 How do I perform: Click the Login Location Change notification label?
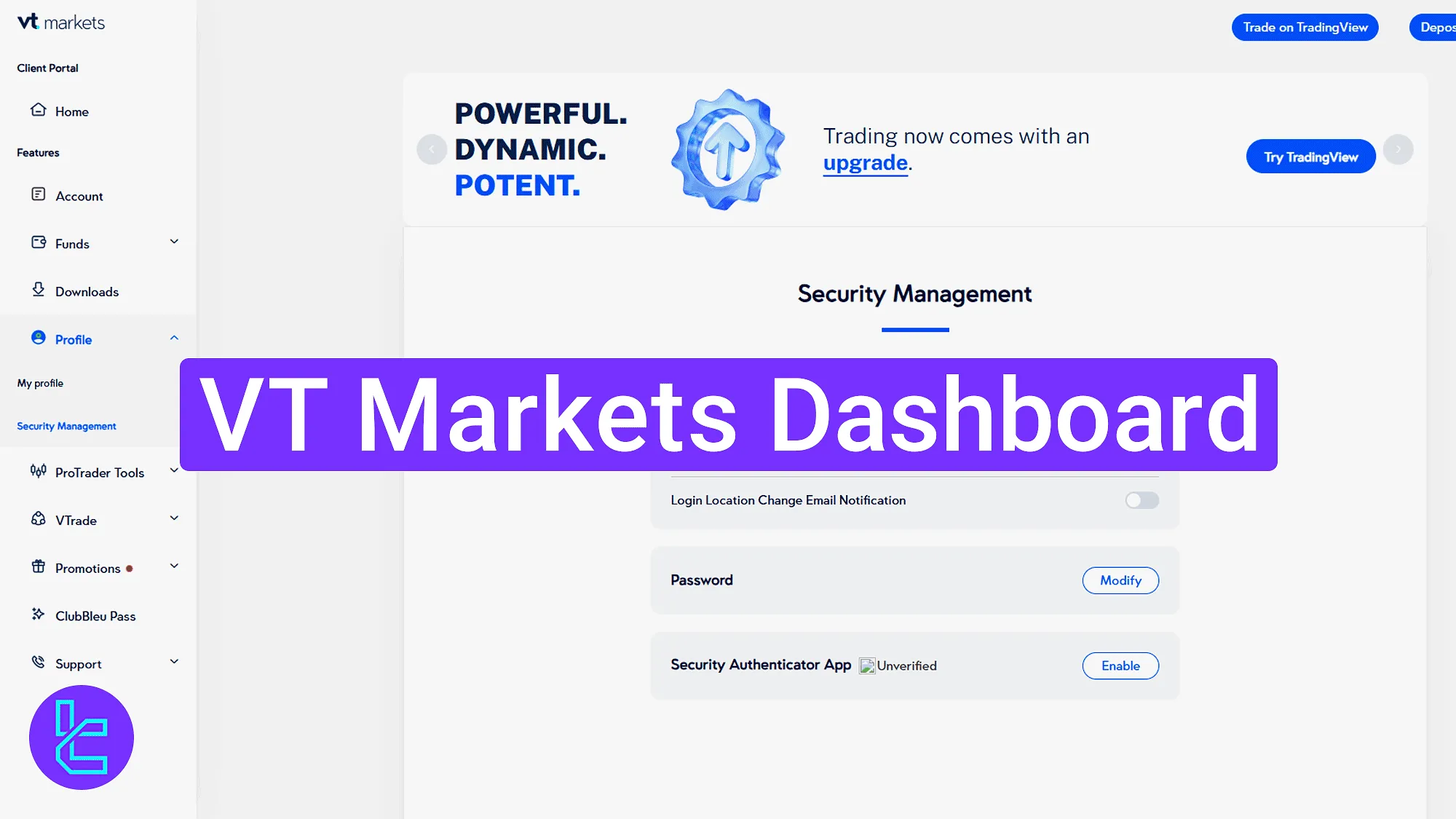tap(788, 500)
